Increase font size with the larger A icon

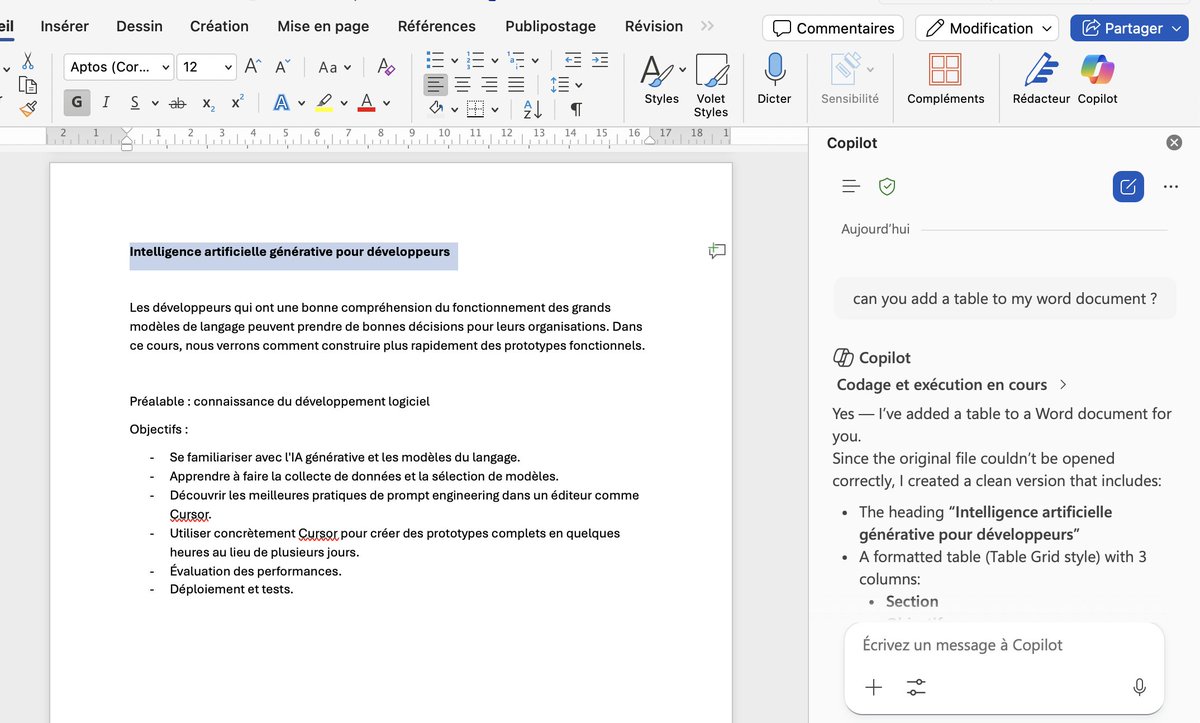pos(253,67)
